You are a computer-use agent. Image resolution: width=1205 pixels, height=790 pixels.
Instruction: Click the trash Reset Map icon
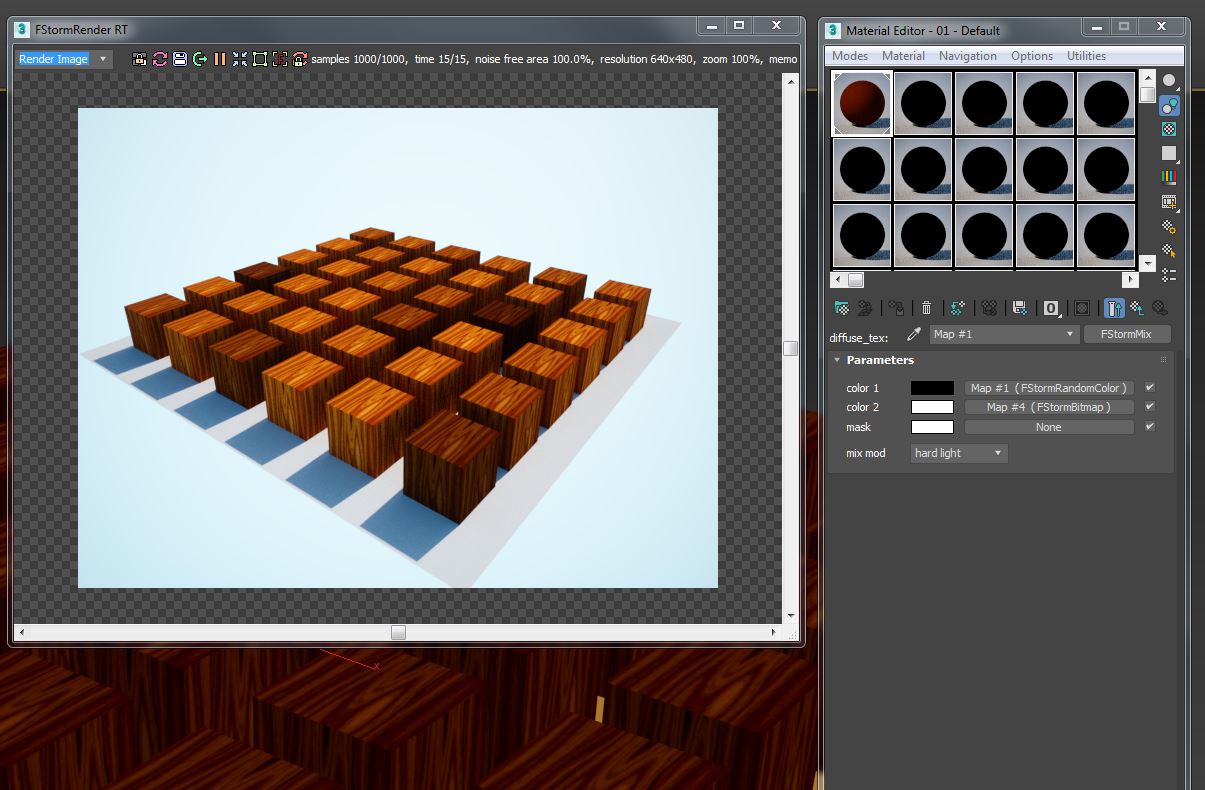point(927,308)
